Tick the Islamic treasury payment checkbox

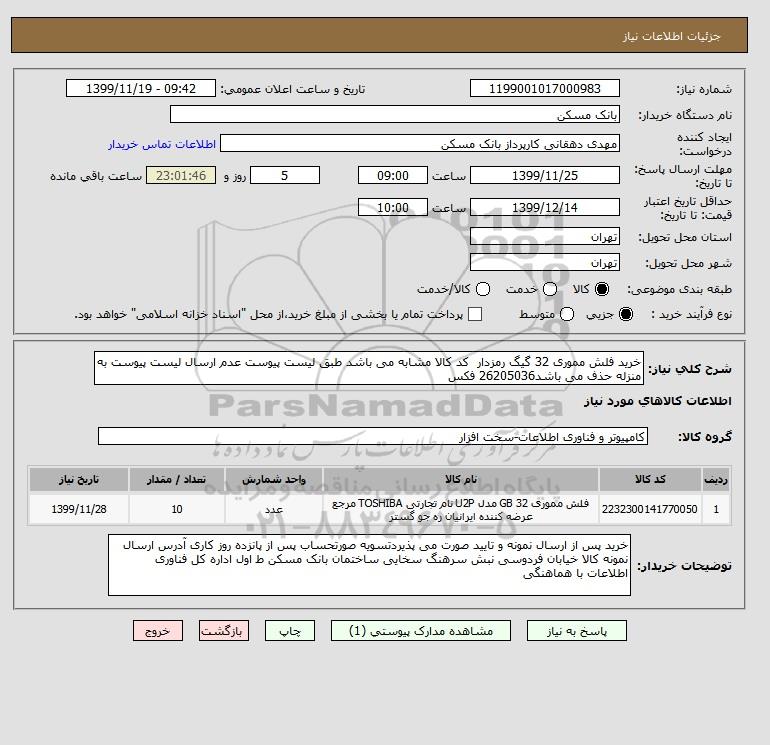(x=475, y=314)
